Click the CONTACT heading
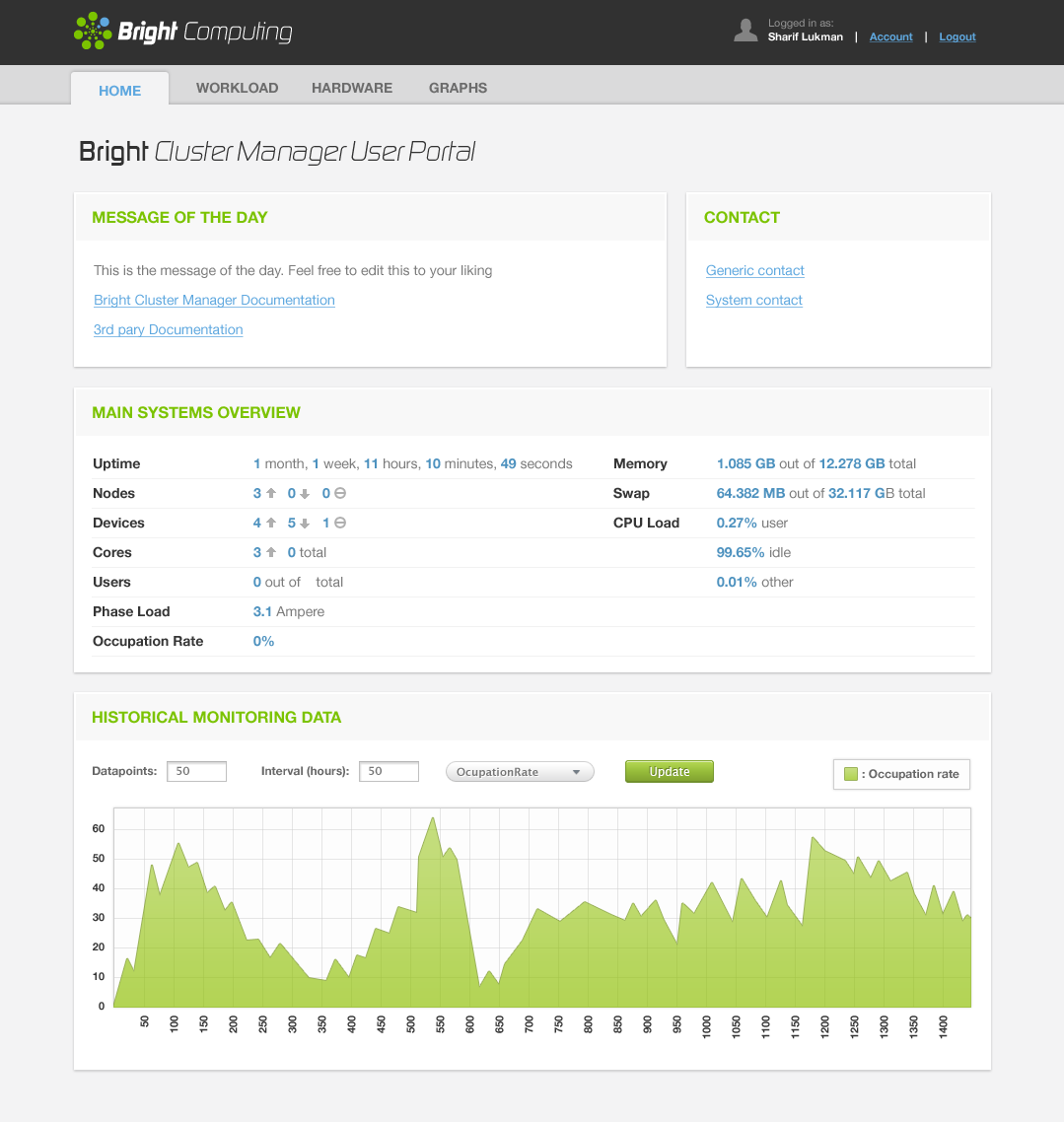The height and width of the screenshot is (1122, 1064). 742,218
